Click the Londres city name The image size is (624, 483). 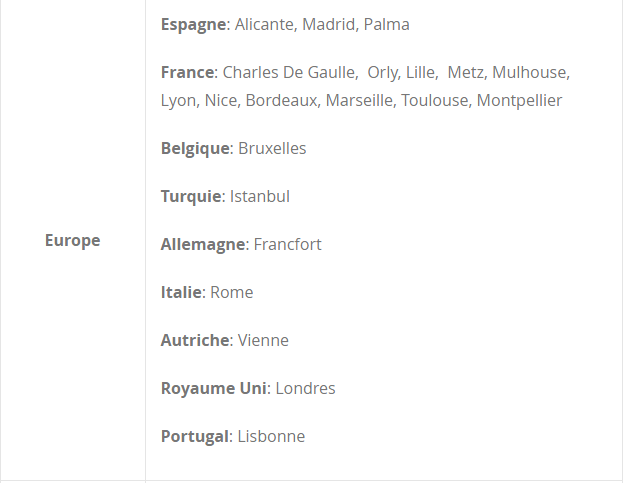point(305,388)
